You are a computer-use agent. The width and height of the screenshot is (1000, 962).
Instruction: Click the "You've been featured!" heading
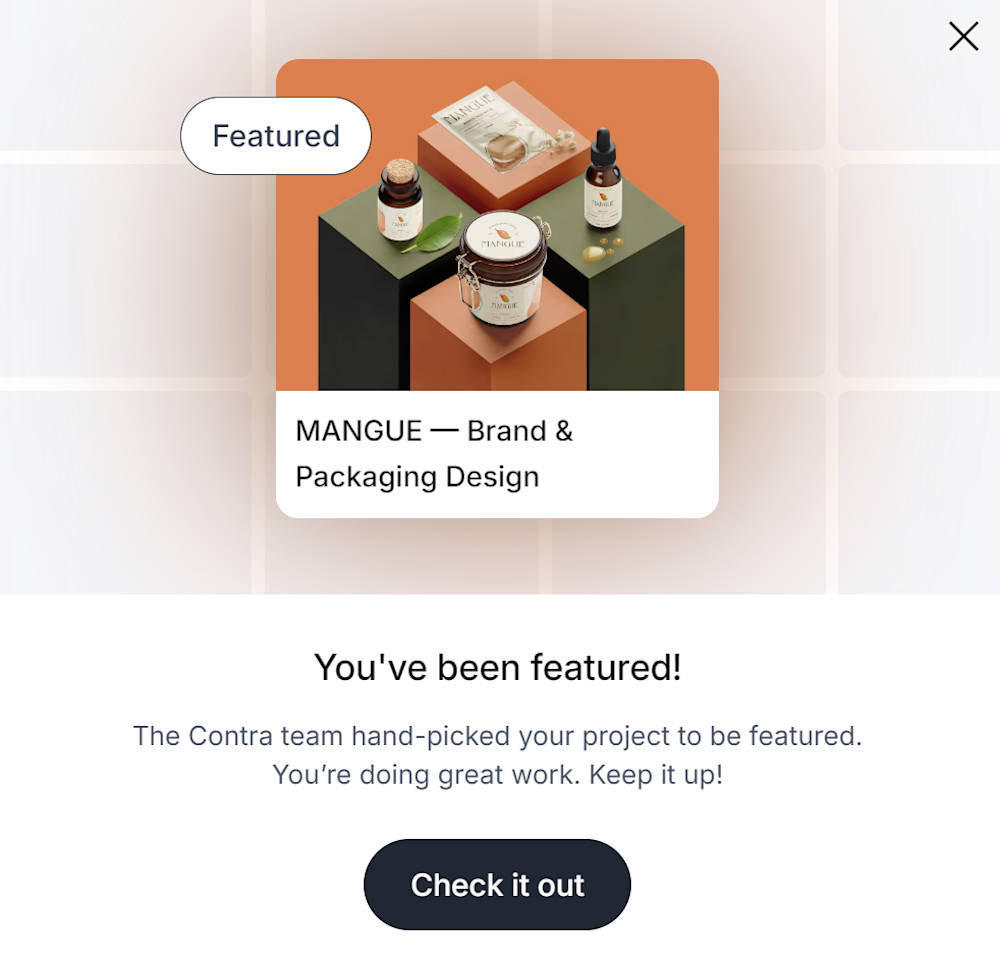coord(498,667)
